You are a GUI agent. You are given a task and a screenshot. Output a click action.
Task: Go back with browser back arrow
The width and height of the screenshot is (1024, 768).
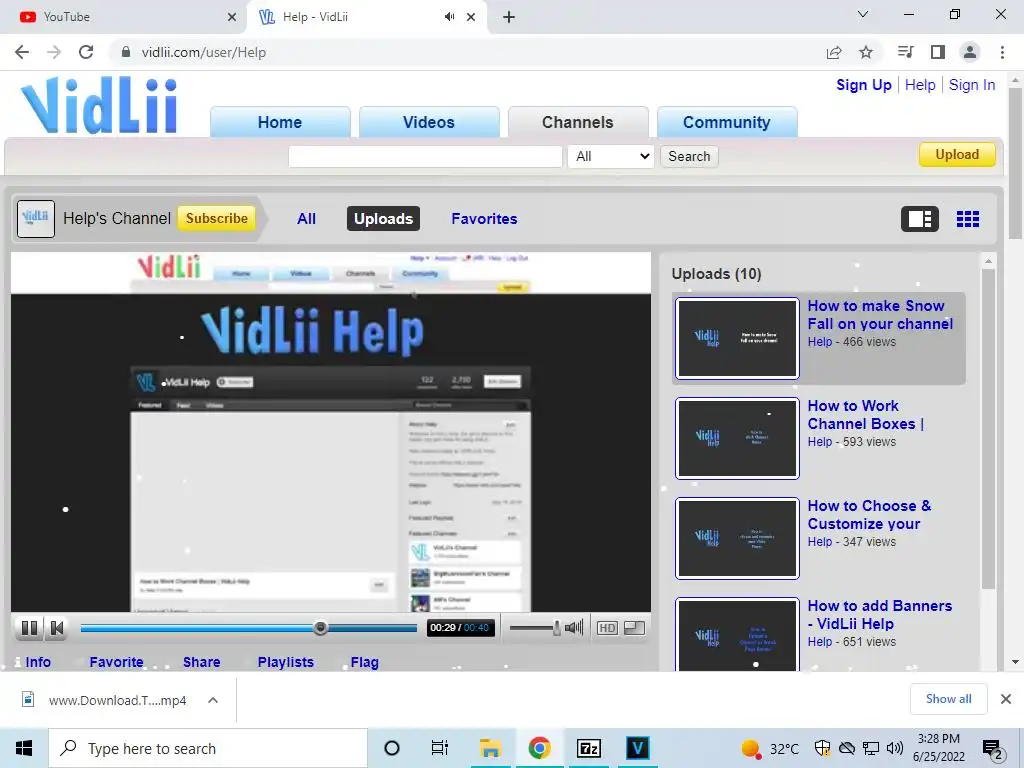(x=22, y=52)
